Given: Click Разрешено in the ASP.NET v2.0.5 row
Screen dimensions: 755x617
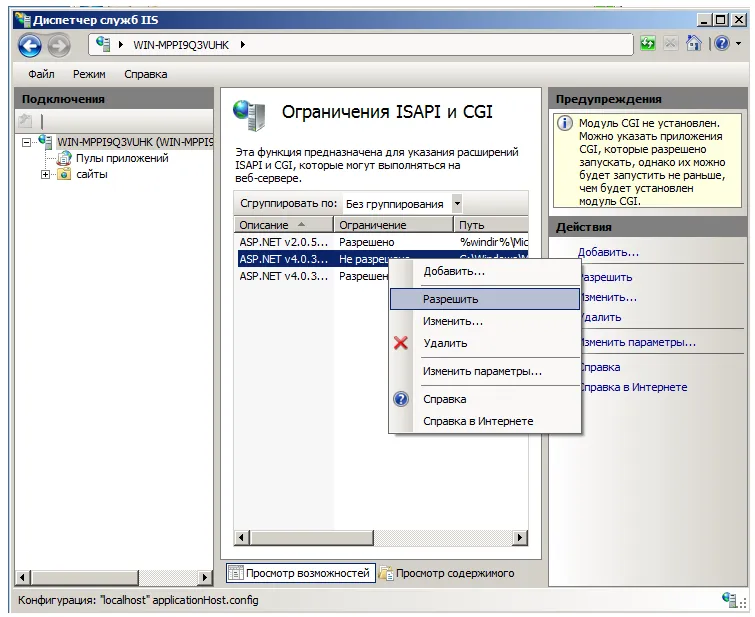Looking at the screenshot, I should [366, 242].
